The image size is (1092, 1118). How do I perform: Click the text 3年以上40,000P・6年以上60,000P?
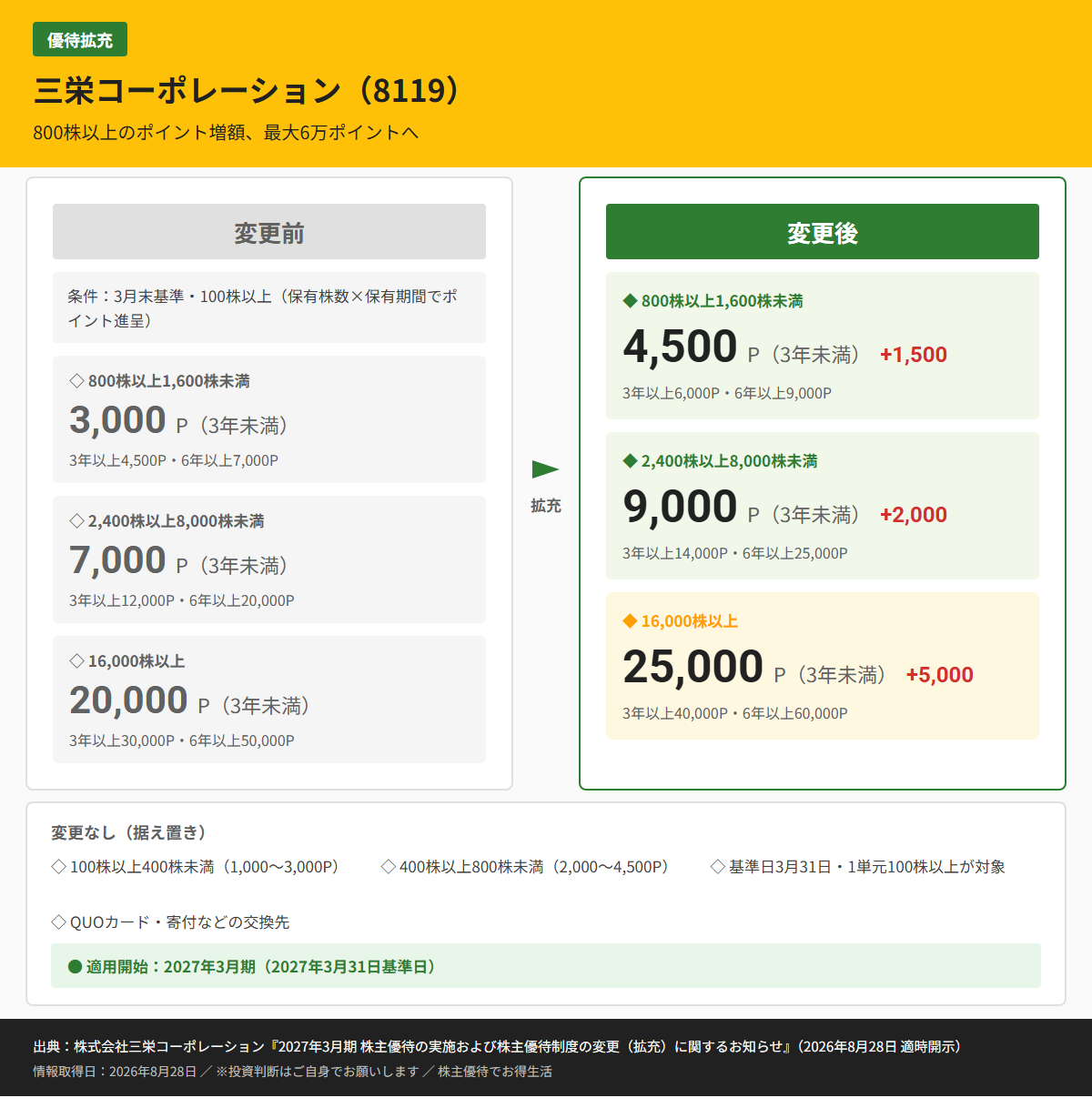pyautogui.click(x=735, y=713)
